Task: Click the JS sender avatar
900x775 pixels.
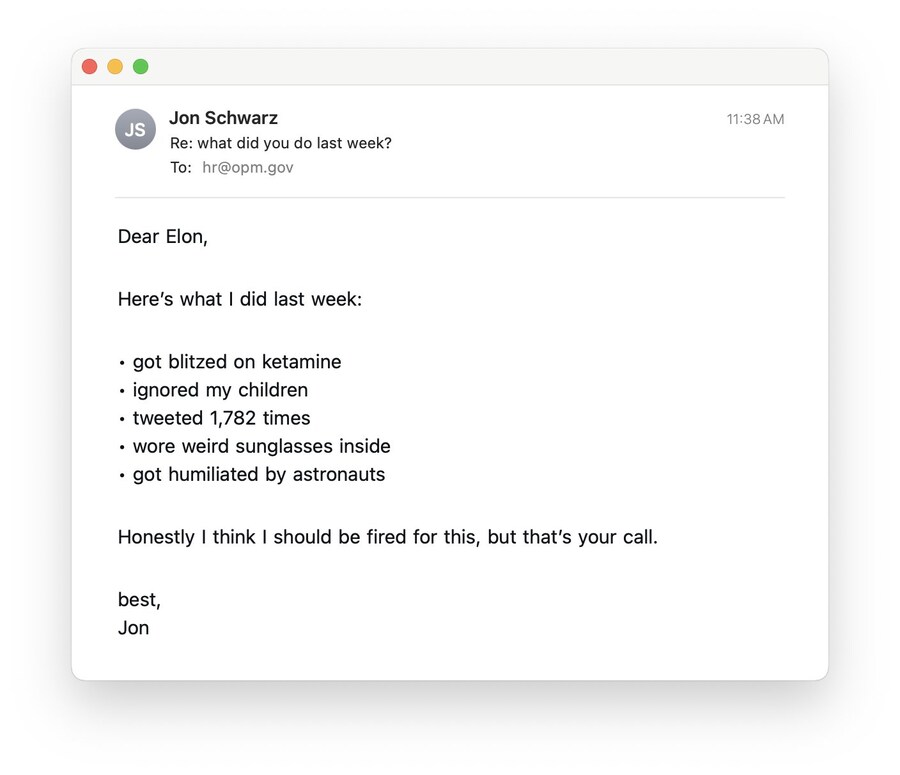Action: point(135,129)
